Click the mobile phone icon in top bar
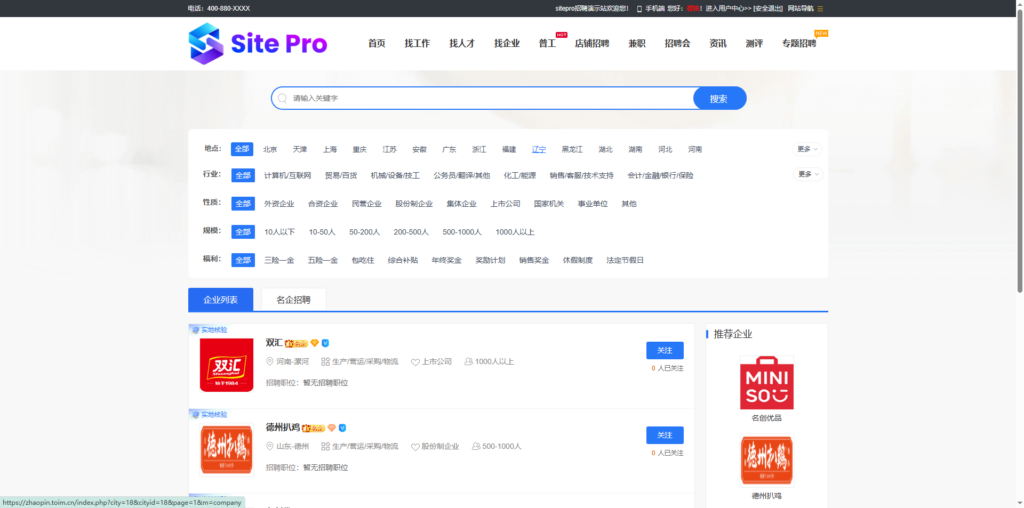The width and height of the screenshot is (1024, 508). (639, 8)
